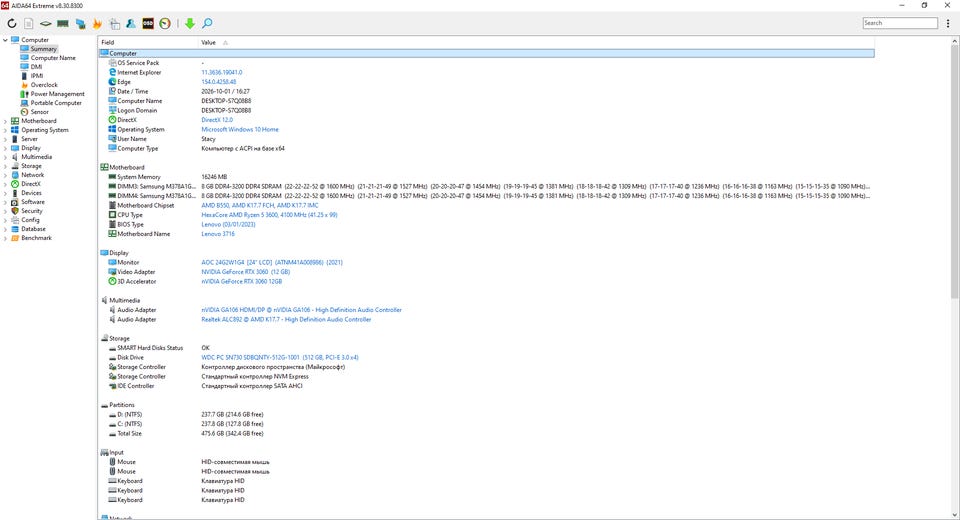This screenshot has height=520, width=960.
Task: Open Edge version link 154.0.4258.48
Action: point(219,81)
